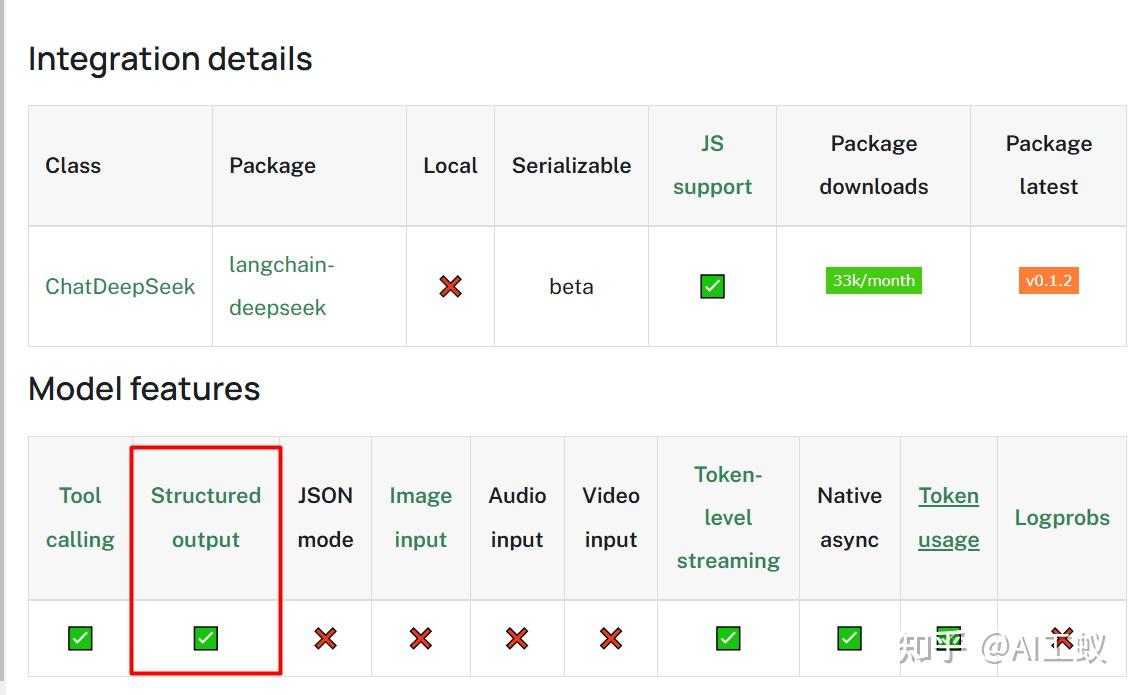The image size is (1135, 695).
Task: Click the green check under JS support
Action: [x=712, y=287]
